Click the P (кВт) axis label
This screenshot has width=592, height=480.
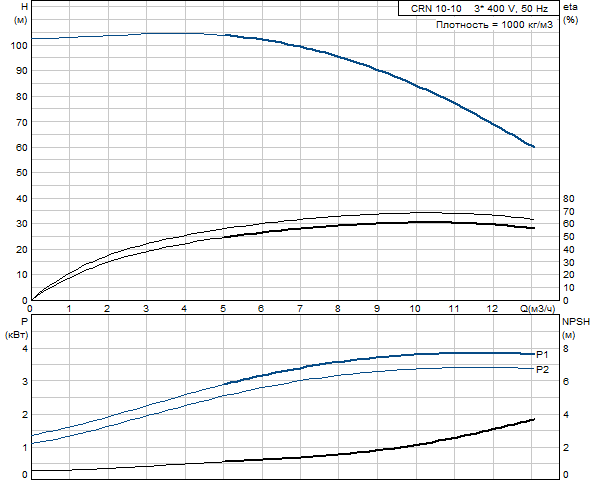pos(17,328)
